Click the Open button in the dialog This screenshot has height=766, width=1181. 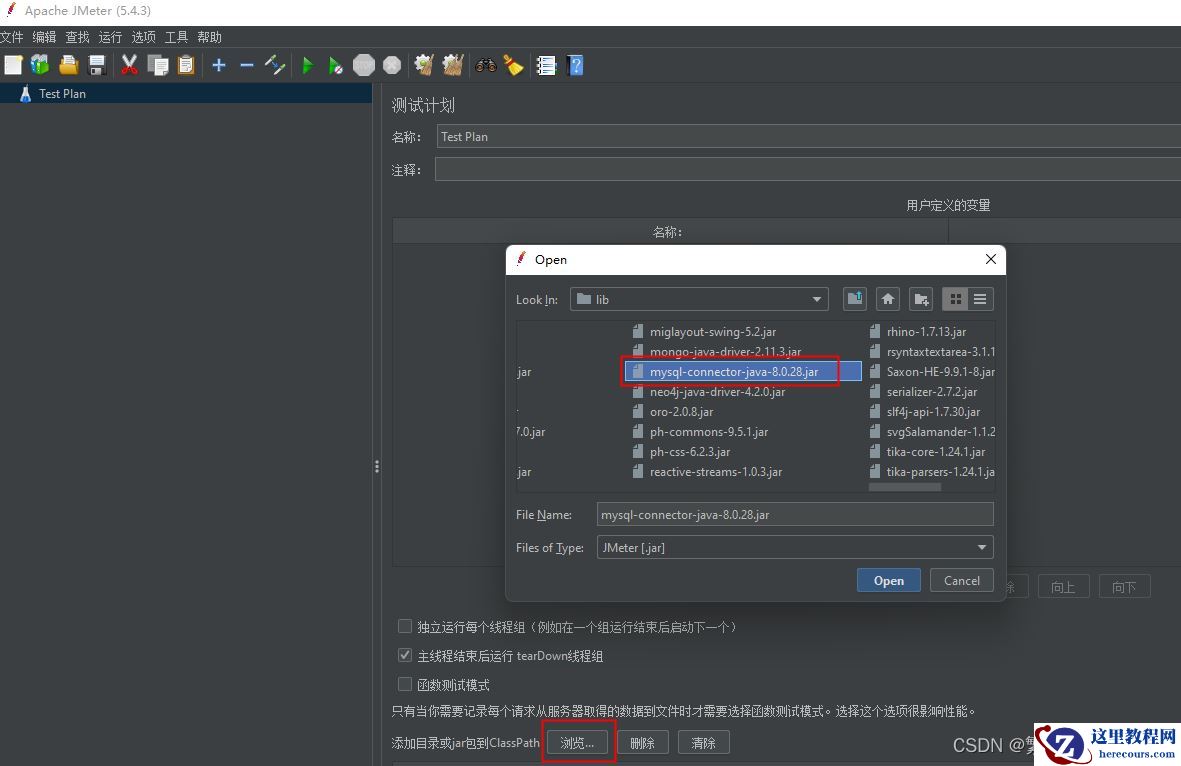coord(889,581)
